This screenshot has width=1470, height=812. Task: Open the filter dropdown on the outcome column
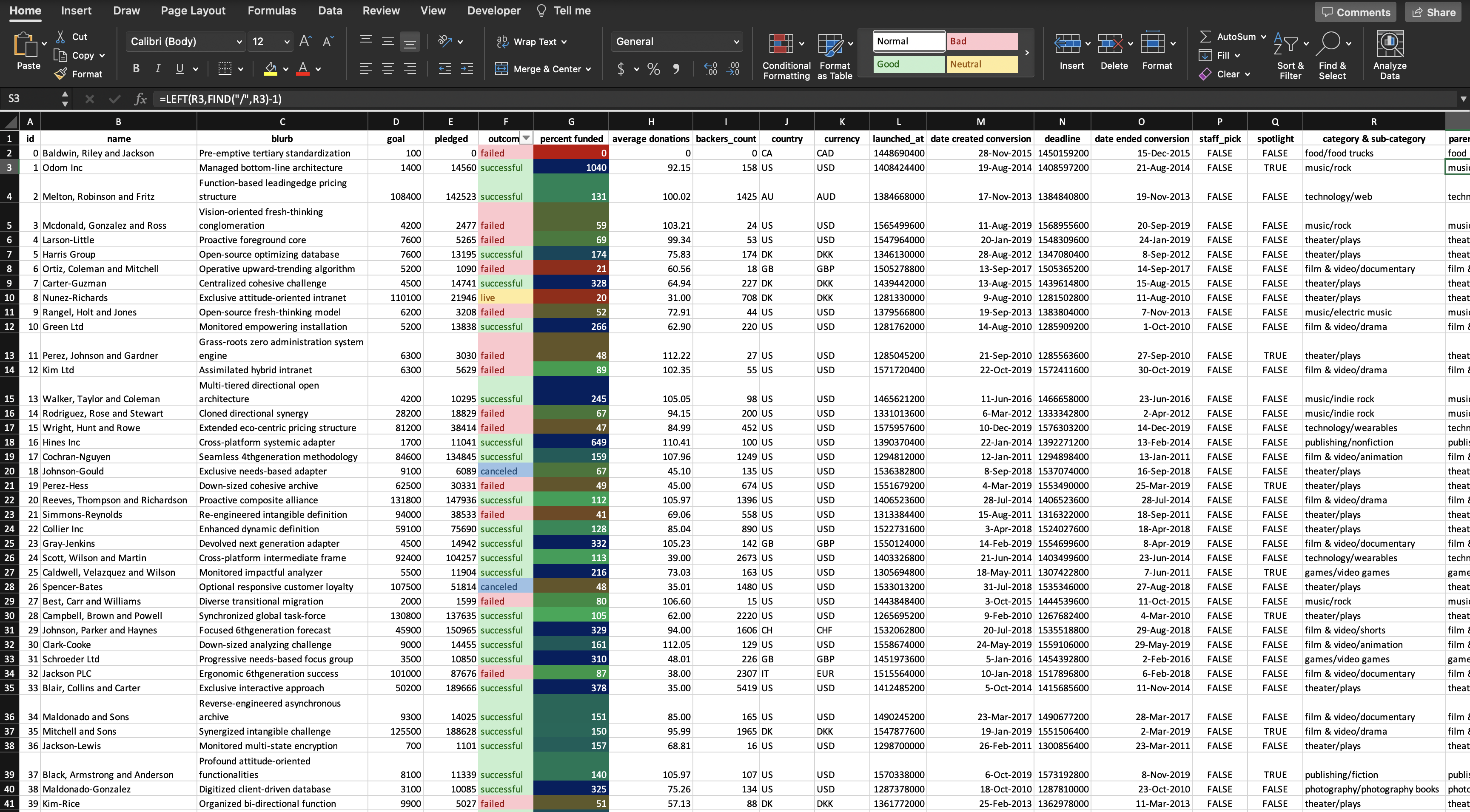pyautogui.click(x=526, y=138)
